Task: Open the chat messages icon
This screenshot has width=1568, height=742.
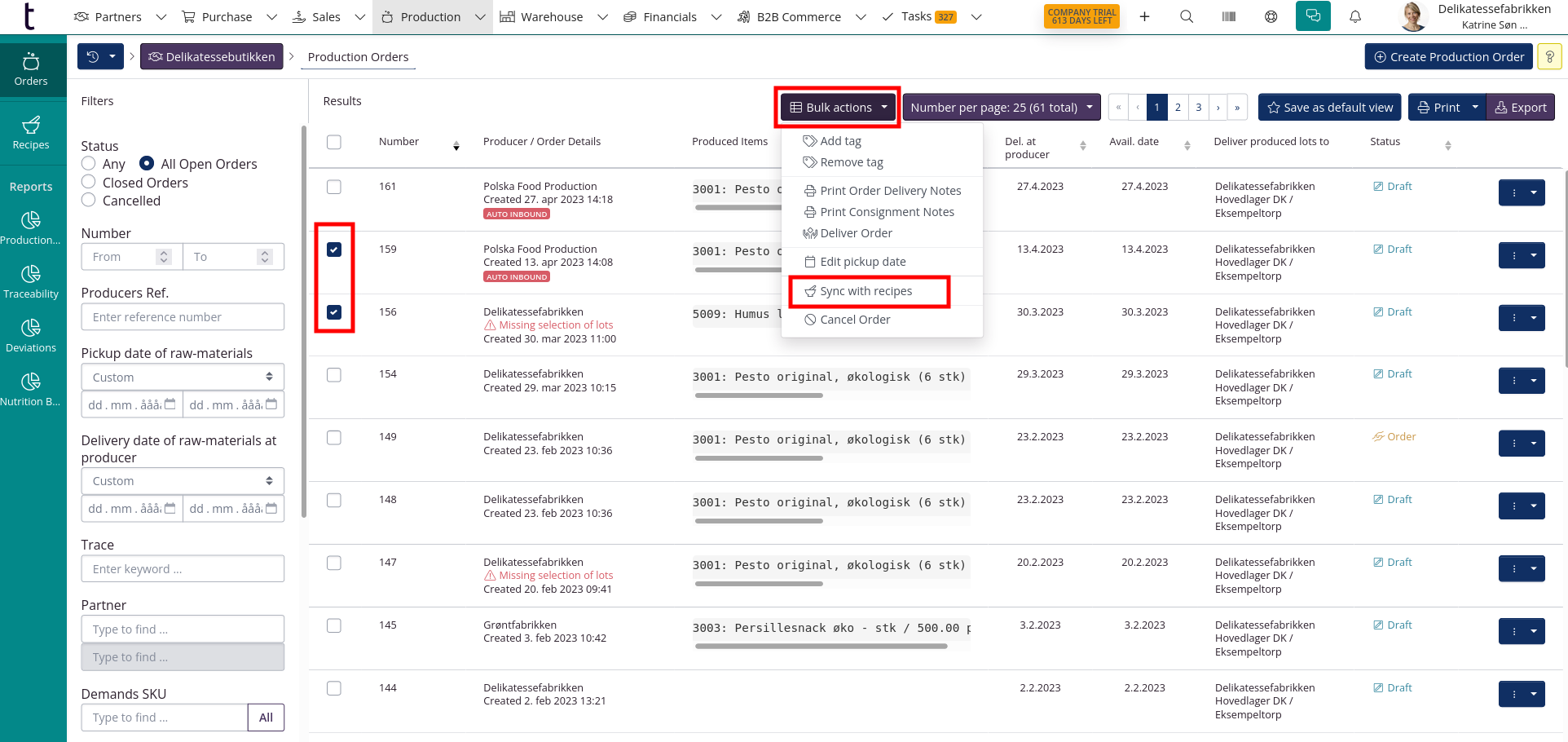Action: [x=1313, y=16]
